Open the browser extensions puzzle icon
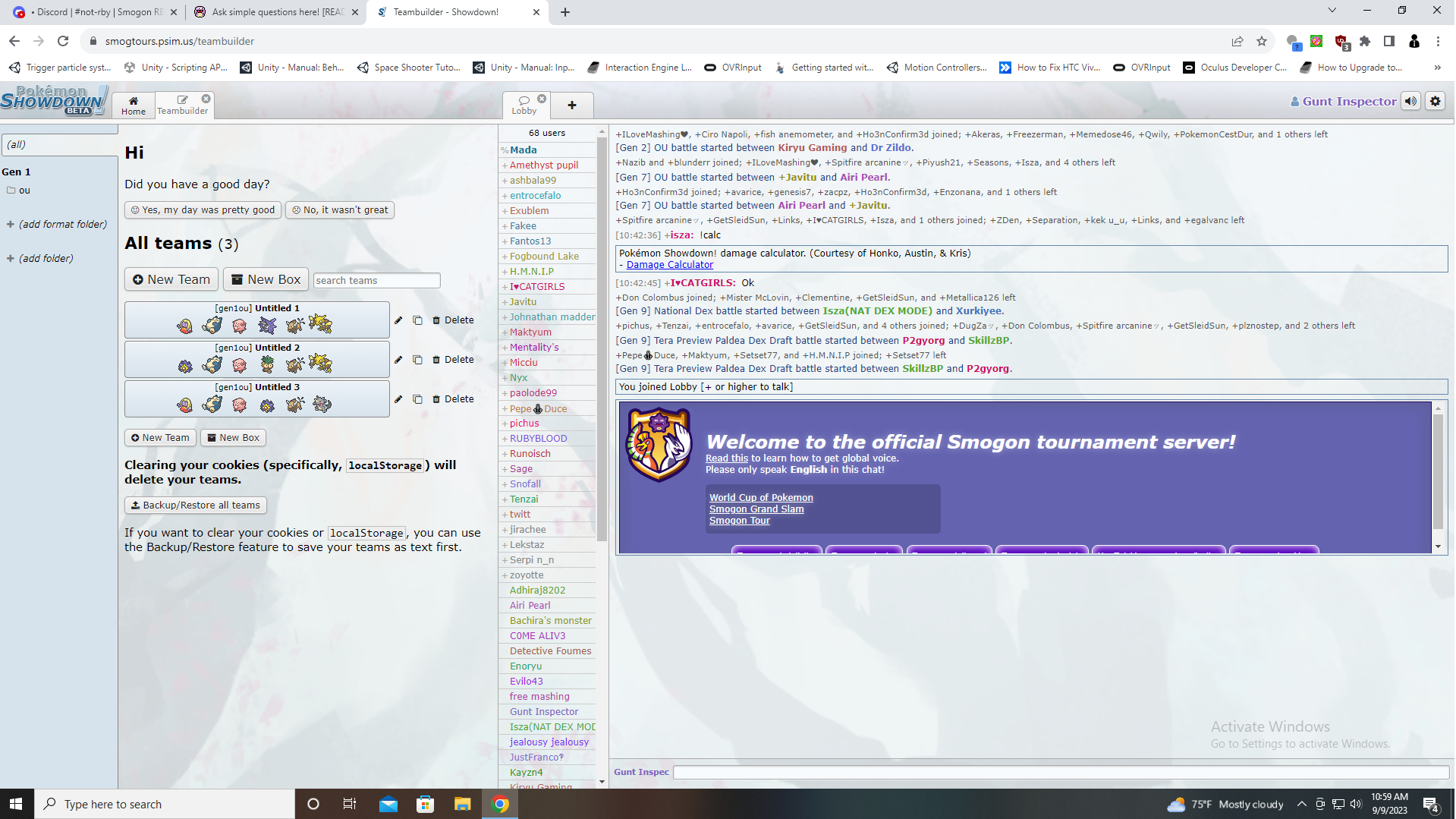This screenshot has width=1456, height=819. coord(1365,41)
